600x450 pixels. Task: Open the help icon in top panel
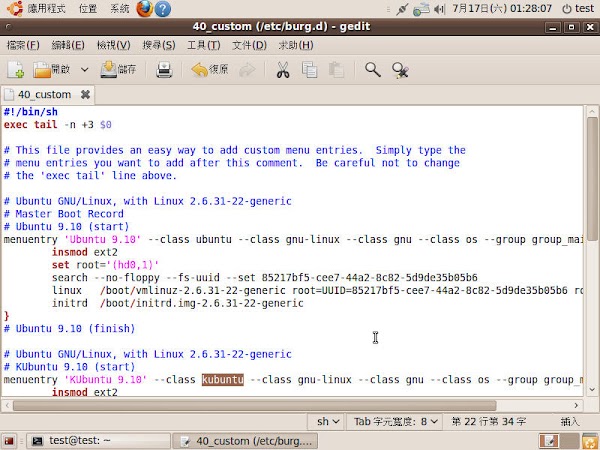[163, 8]
